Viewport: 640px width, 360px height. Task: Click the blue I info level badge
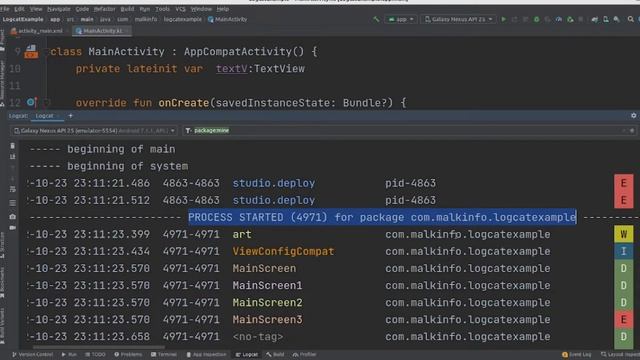click(624, 251)
